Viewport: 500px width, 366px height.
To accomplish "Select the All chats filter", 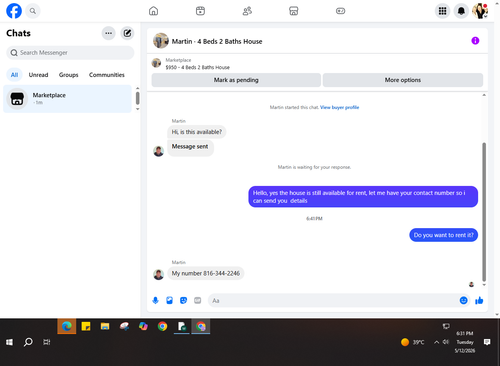I will pyautogui.click(x=14, y=75).
